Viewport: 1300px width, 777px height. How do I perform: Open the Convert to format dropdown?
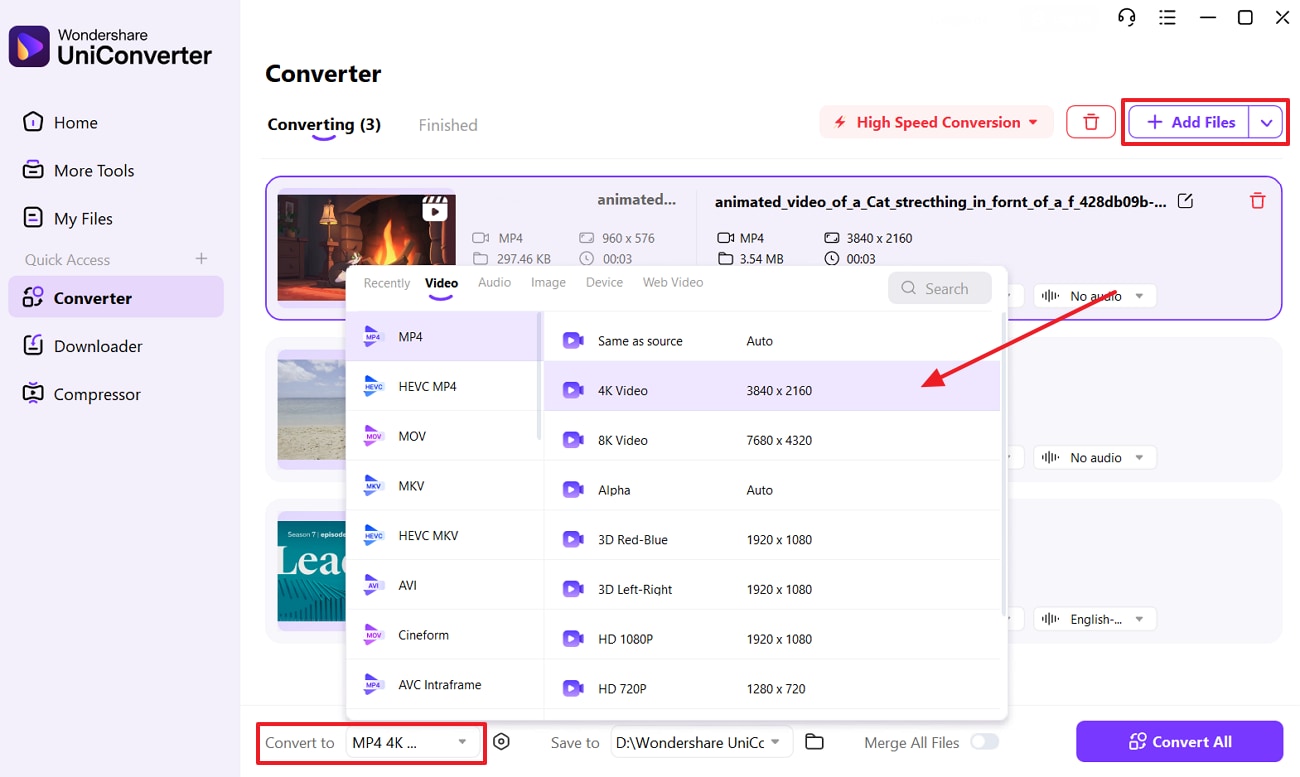click(x=412, y=742)
